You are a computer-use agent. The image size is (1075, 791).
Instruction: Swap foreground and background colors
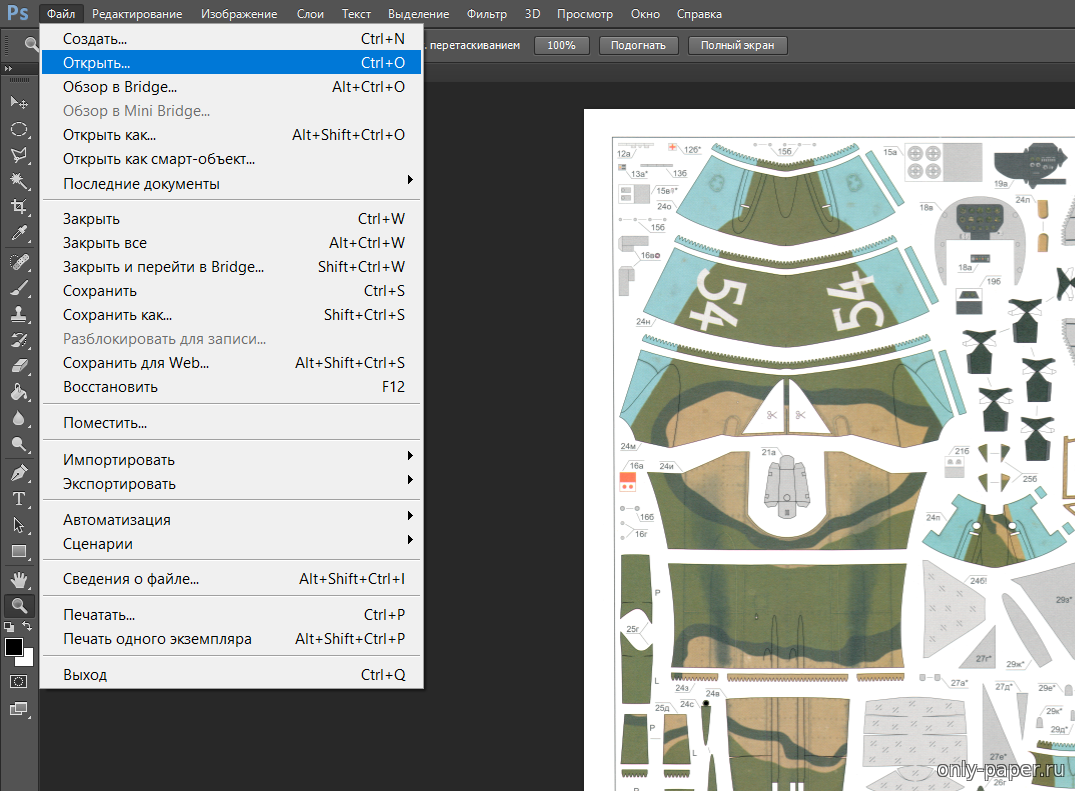click(28, 627)
